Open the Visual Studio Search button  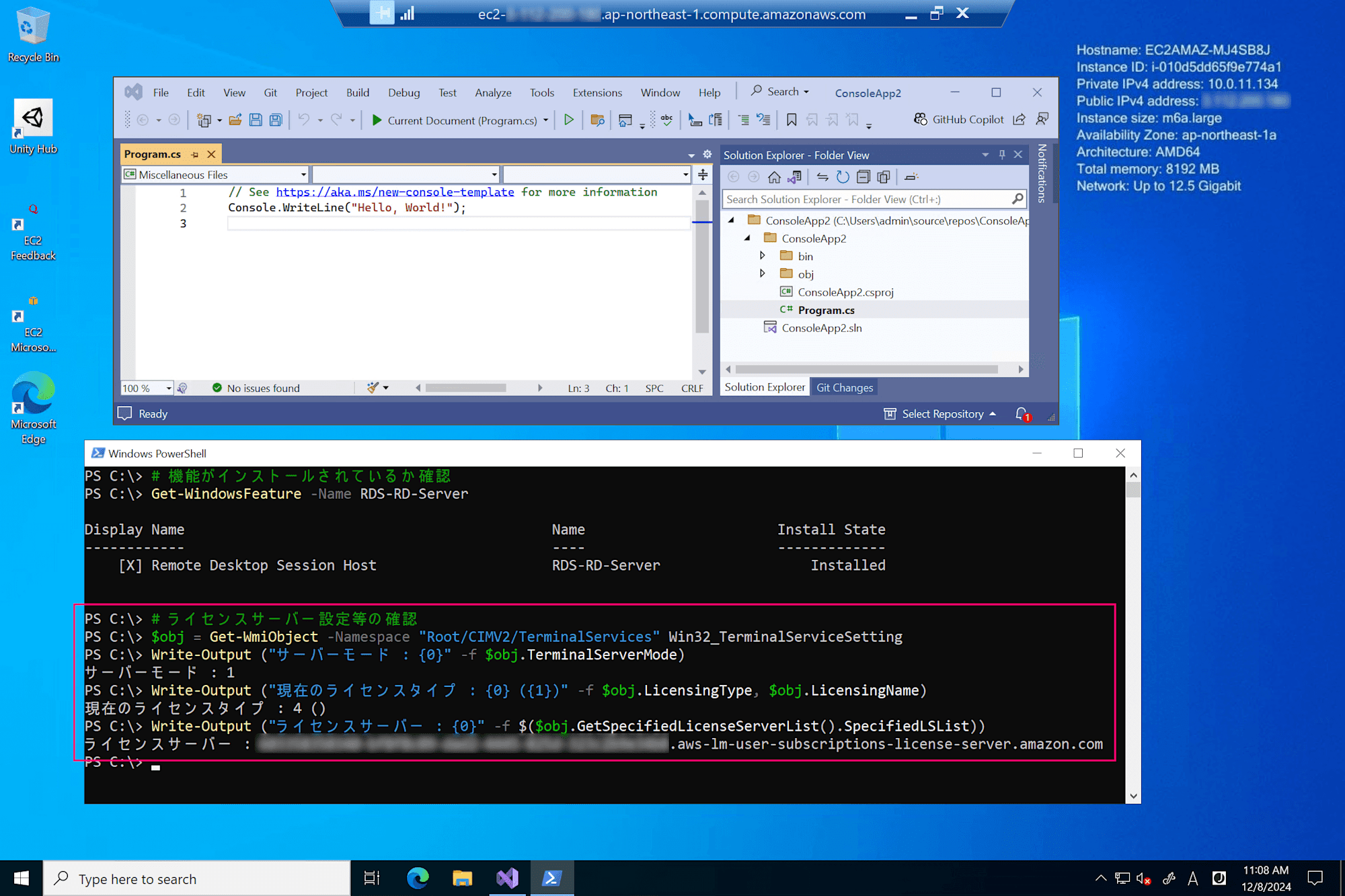(x=780, y=91)
